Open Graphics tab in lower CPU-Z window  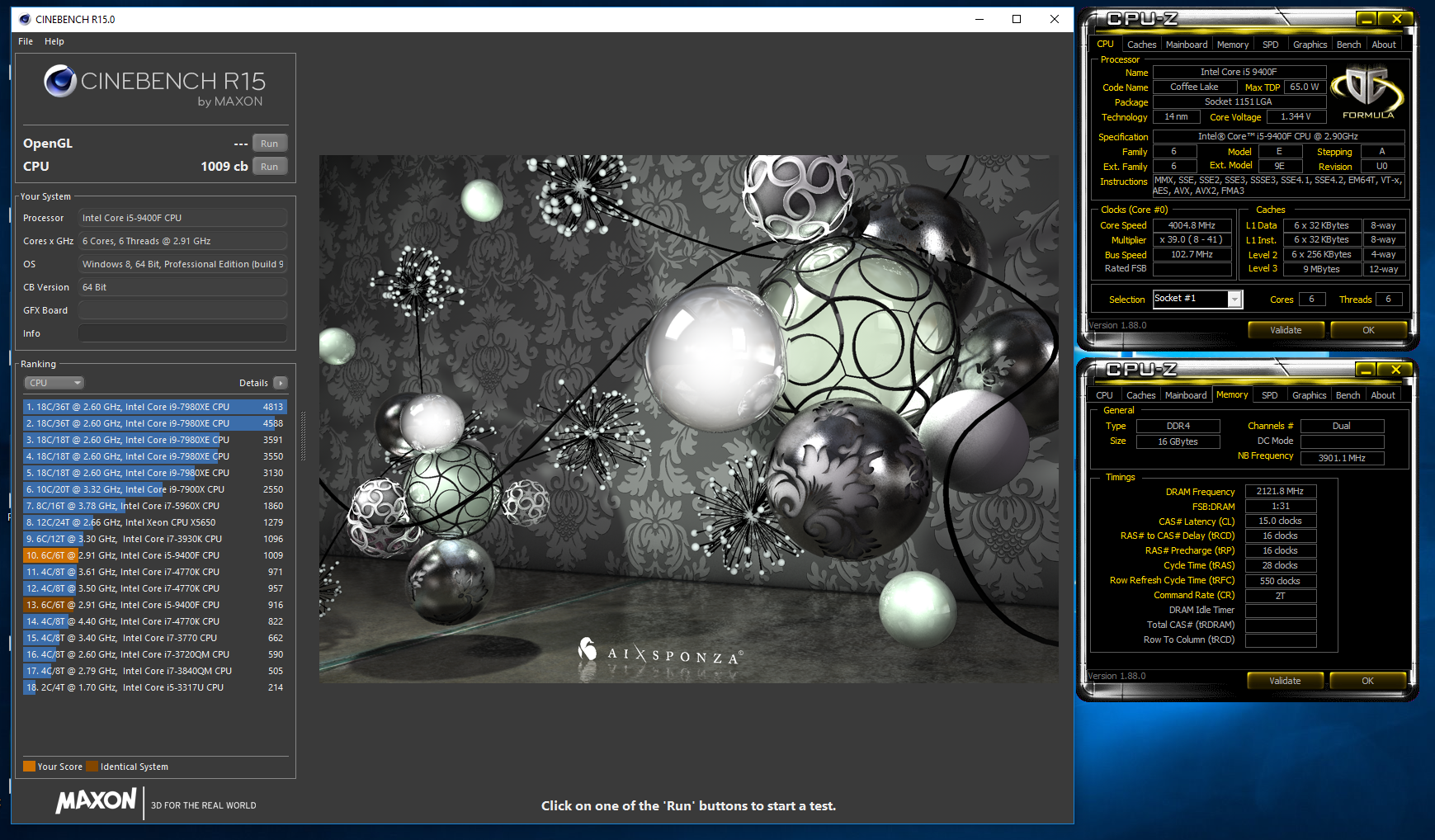click(x=1309, y=395)
